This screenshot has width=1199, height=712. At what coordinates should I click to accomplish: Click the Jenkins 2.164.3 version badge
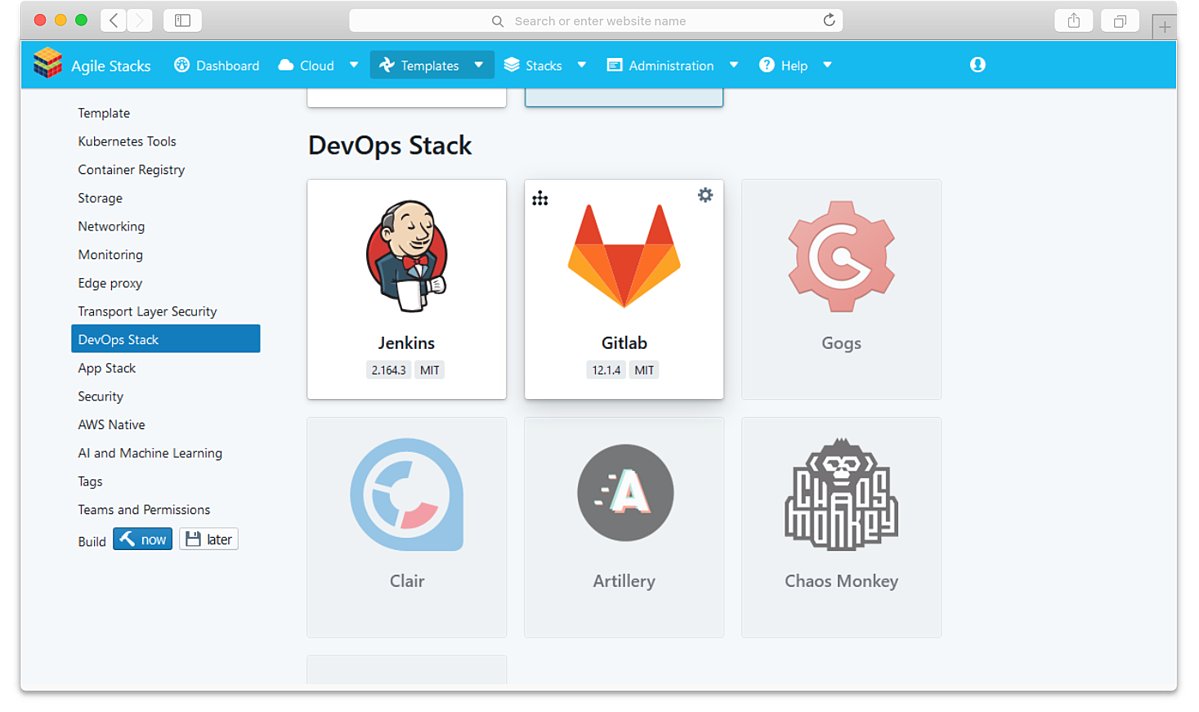click(388, 370)
